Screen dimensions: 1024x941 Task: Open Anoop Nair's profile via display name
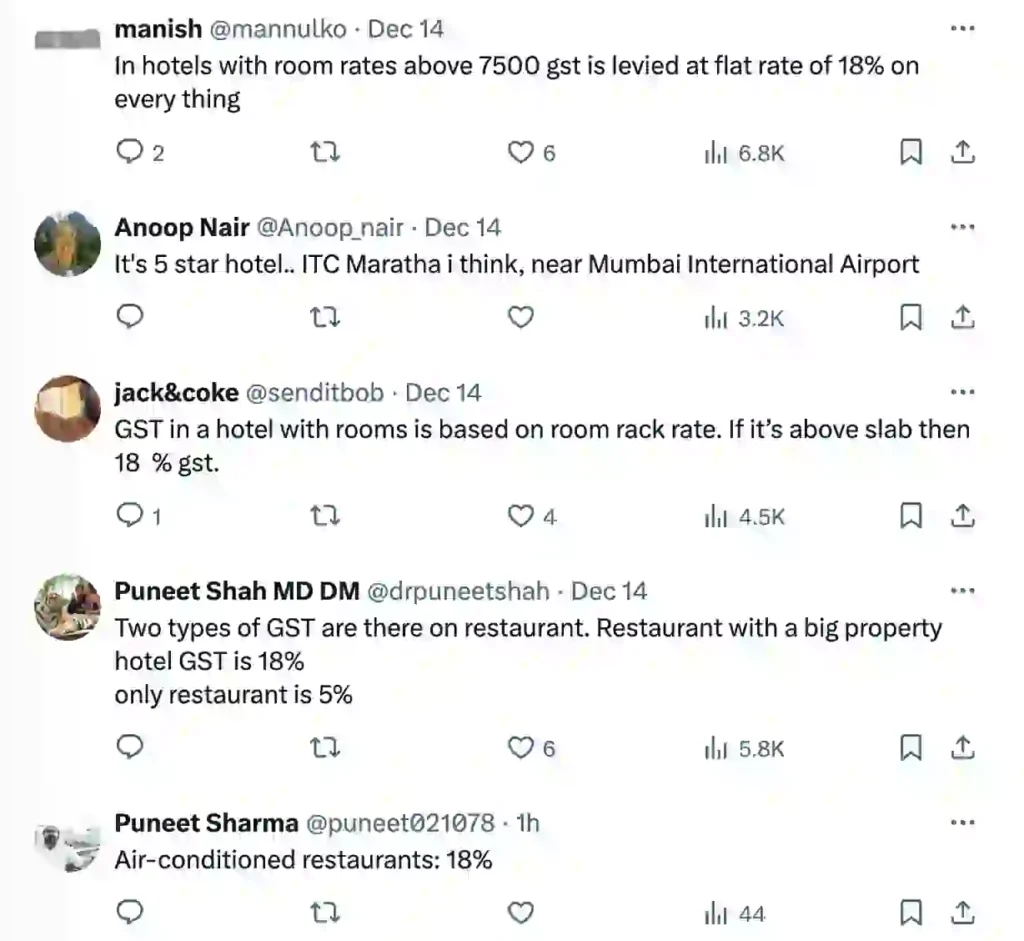(182, 228)
